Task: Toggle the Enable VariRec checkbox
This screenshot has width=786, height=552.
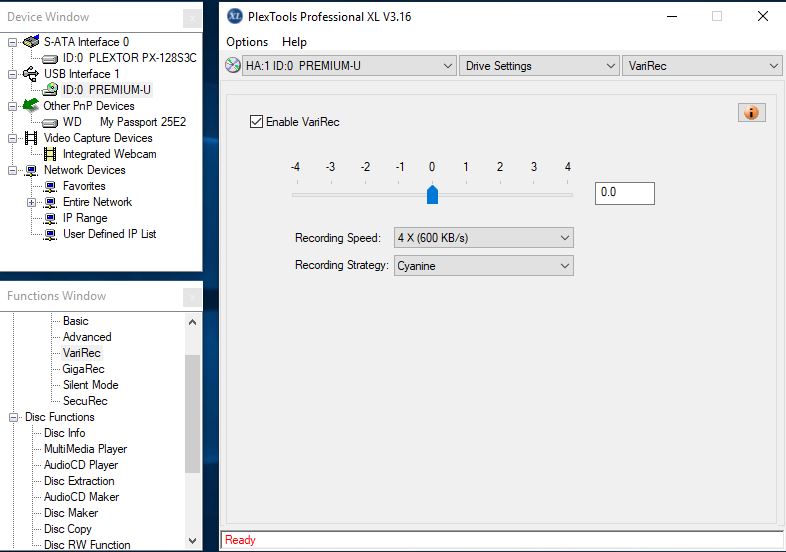Action: [x=256, y=121]
